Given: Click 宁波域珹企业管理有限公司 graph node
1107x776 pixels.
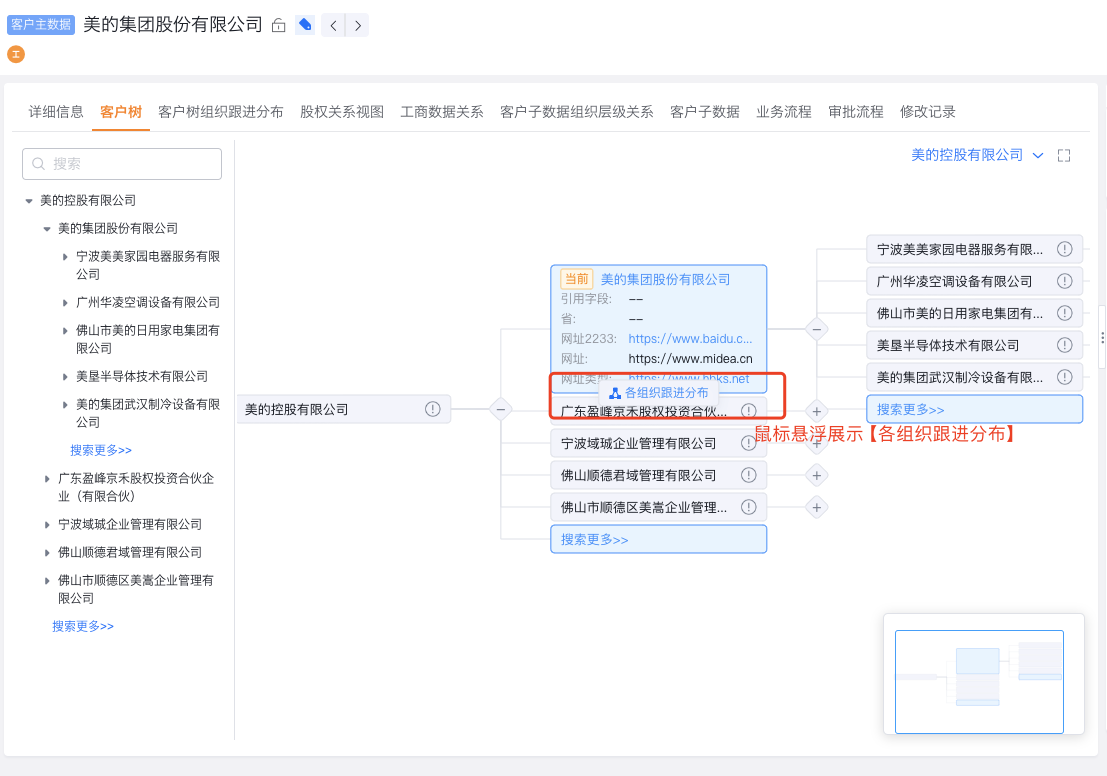Looking at the screenshot, I should pyautogui.click(x=659, y=443).
